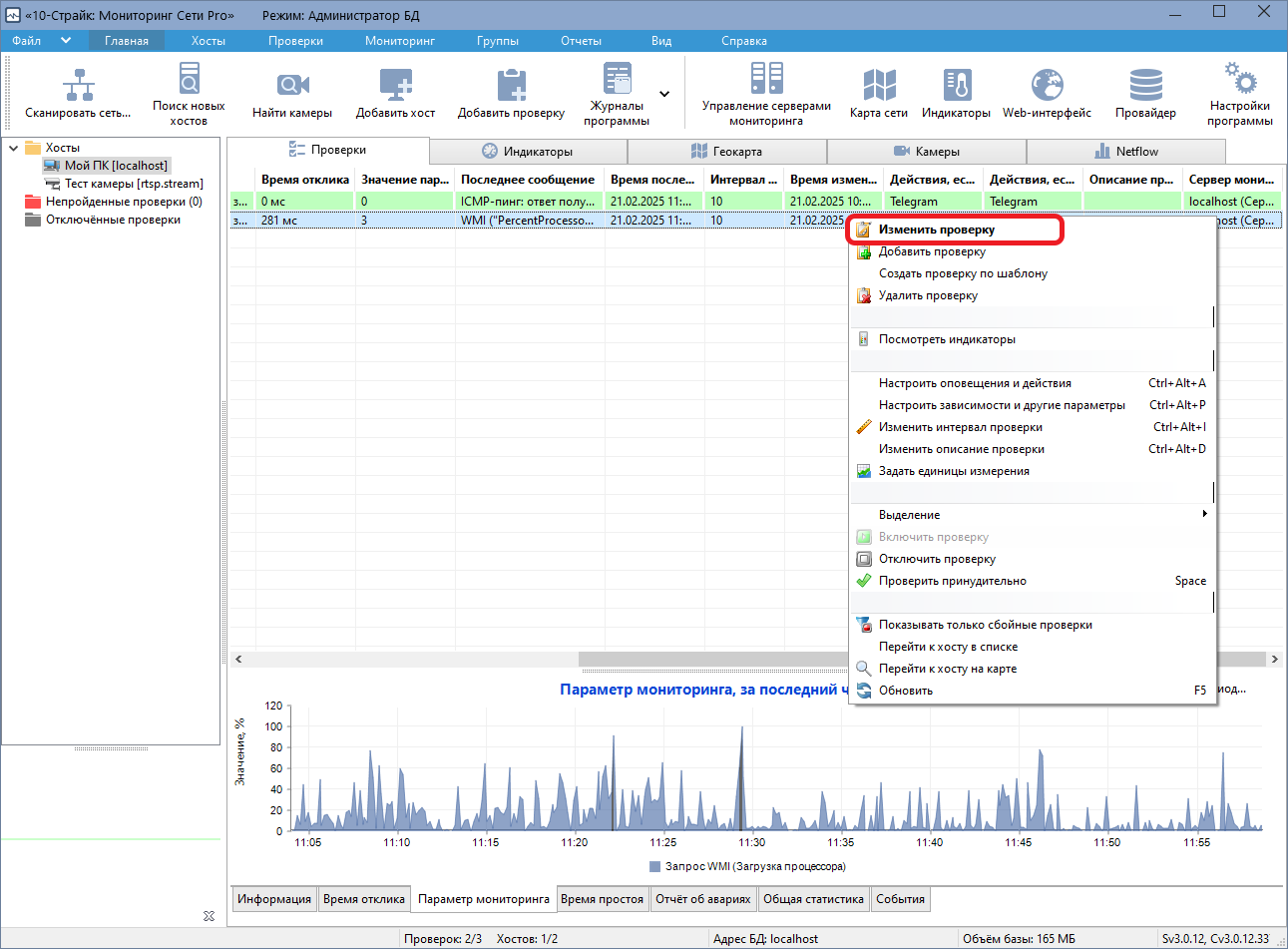Image resolution: width=1288 pixels, height=949 pixels.
Task: Collapse the Хосты tree node
Action: 14,148
